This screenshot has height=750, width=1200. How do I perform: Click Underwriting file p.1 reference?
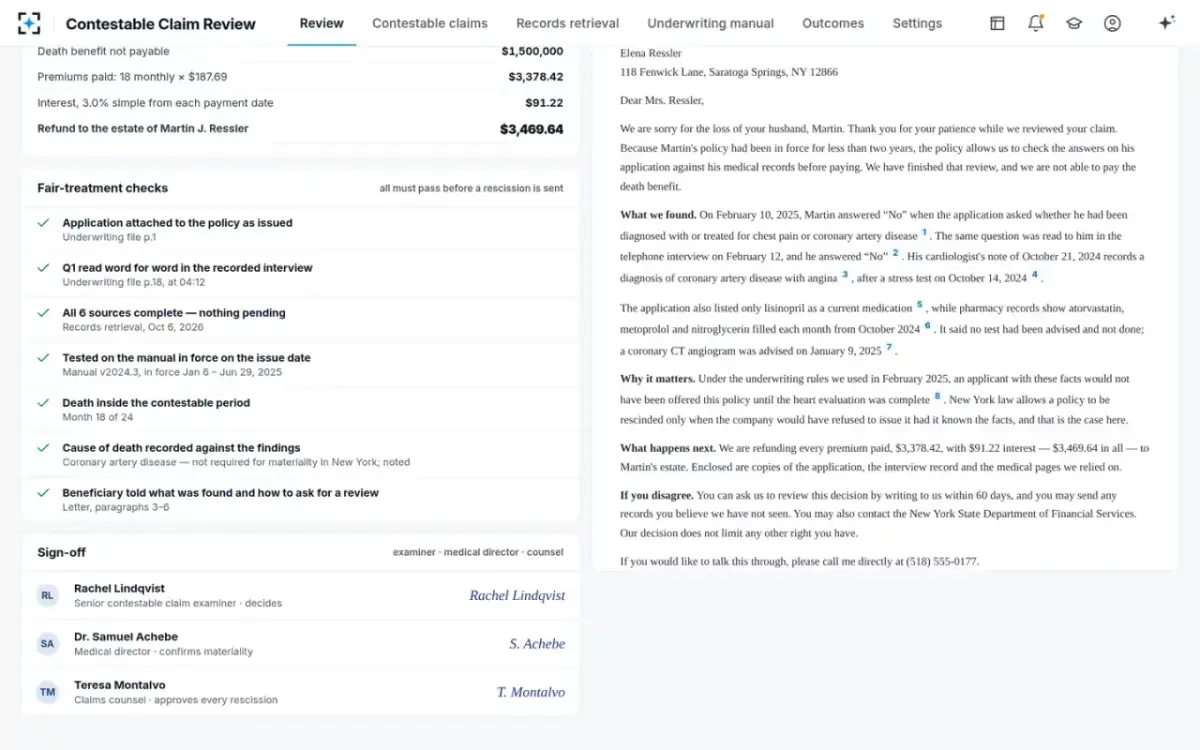pos(109,237)
